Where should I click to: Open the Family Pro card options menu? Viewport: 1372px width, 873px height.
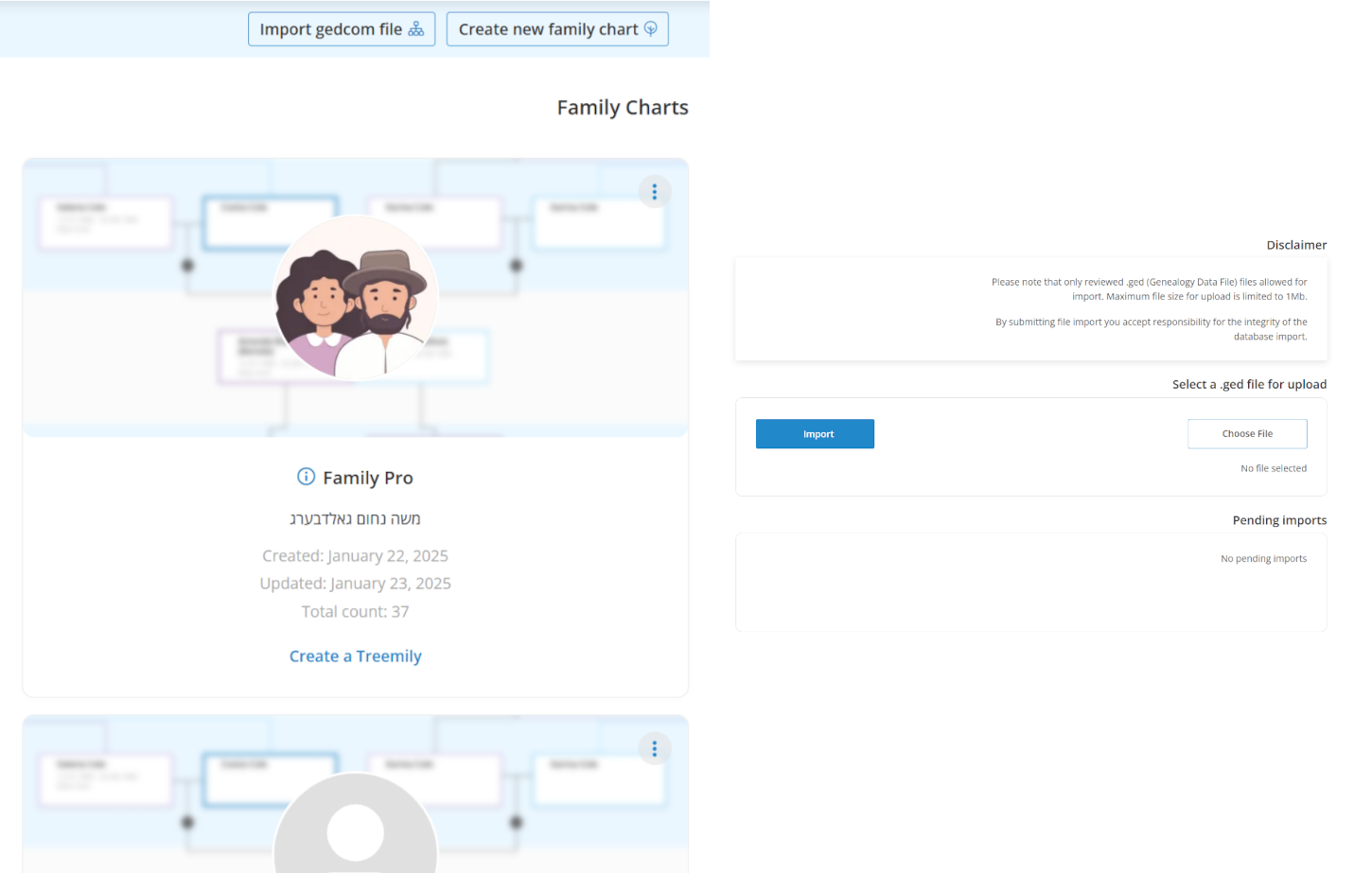point(655,192)
